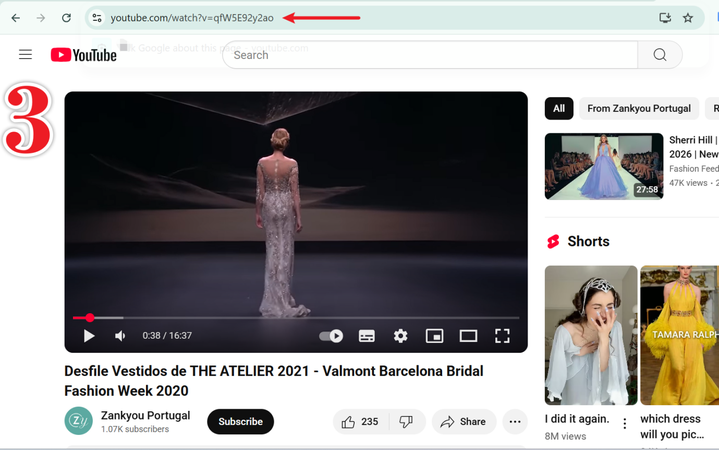The image size is (719, 450).
Task: Open video settings gear
Action: click(x=400, y=336)
